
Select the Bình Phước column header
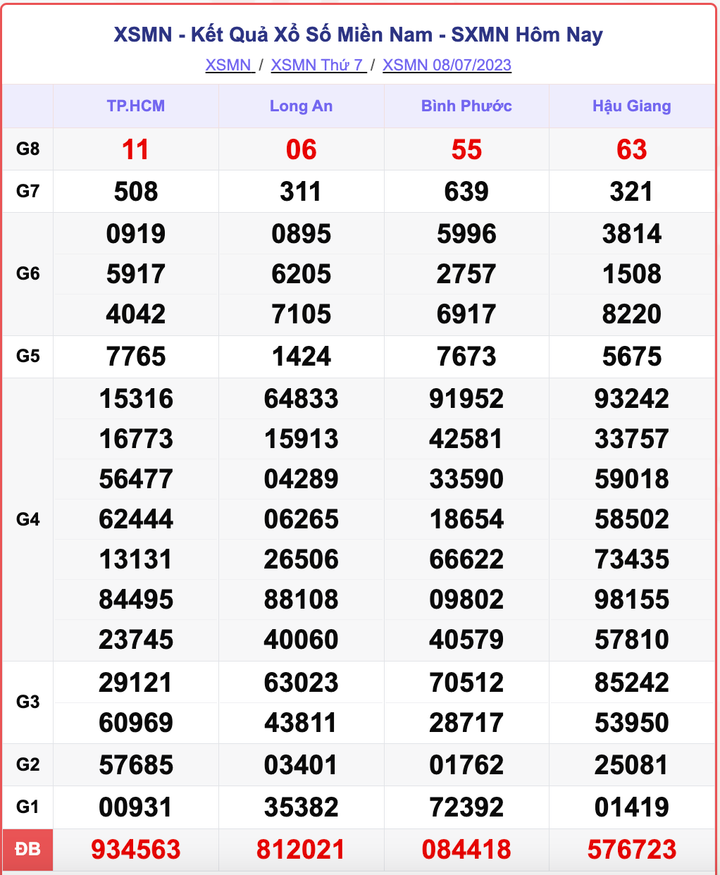(466, 106)
